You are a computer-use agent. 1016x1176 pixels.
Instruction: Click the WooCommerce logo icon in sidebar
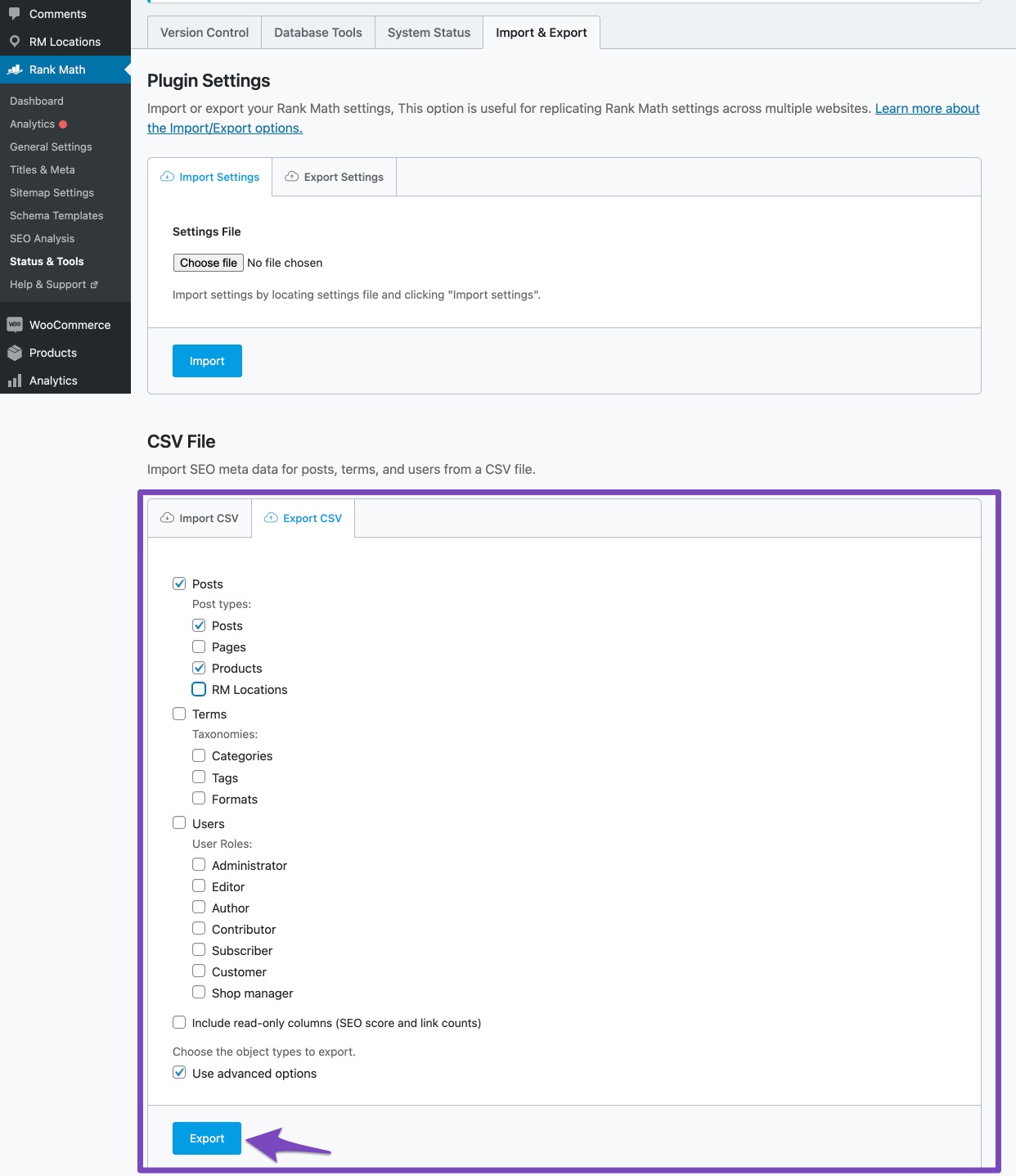pos(15,325)
